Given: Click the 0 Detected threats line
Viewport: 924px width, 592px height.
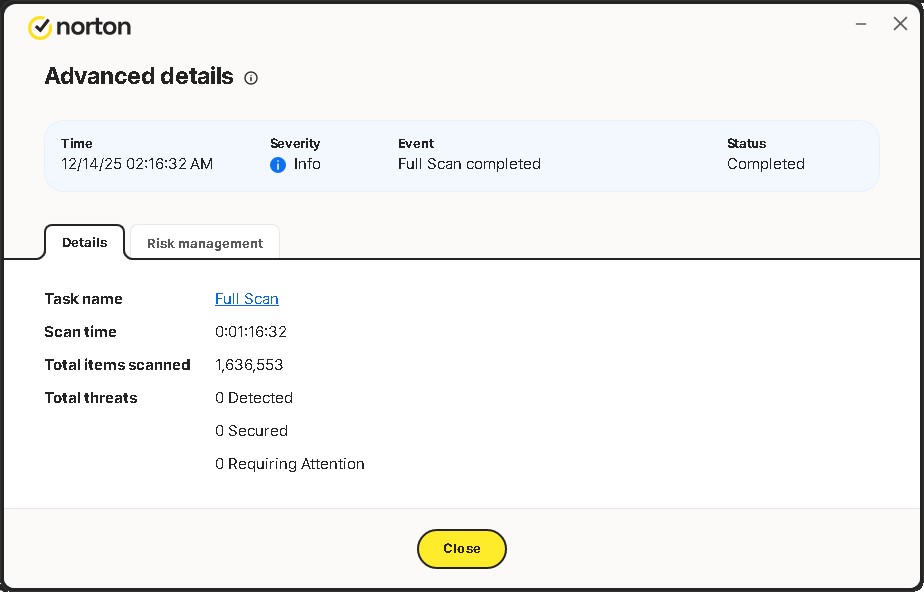Looking at the screenshot, I should click(x=254, y=398).
